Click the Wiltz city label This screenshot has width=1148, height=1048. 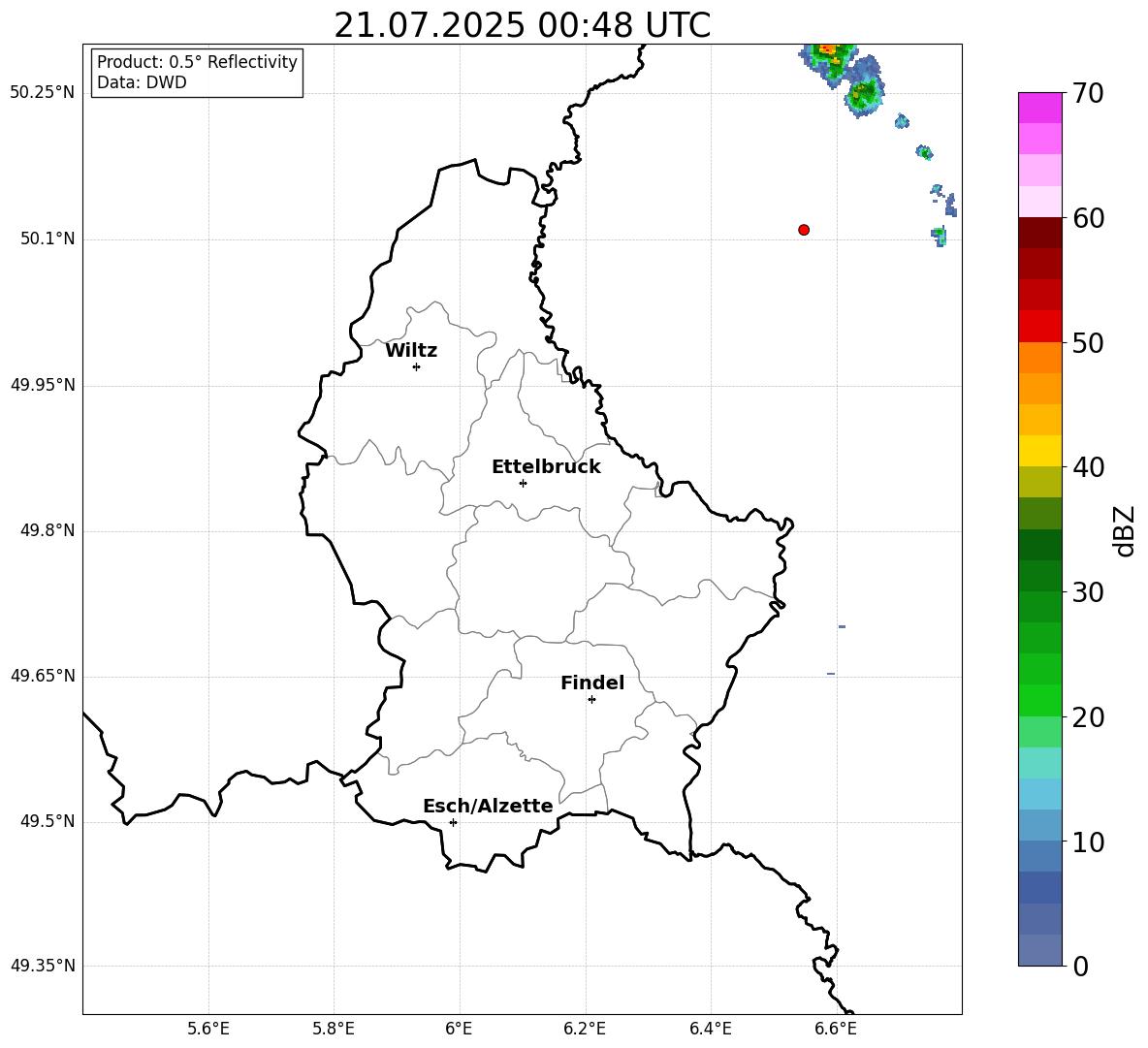(411, 351)
